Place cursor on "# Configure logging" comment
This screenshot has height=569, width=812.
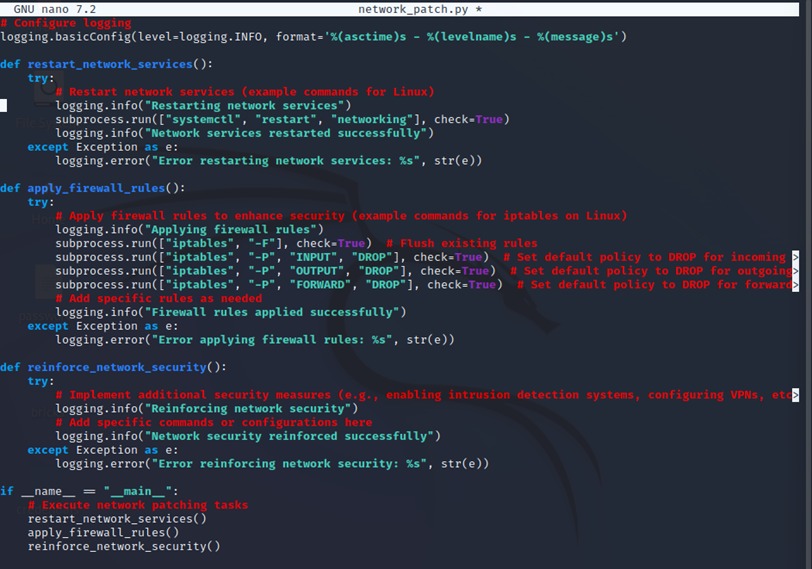(x=66, y=23)
